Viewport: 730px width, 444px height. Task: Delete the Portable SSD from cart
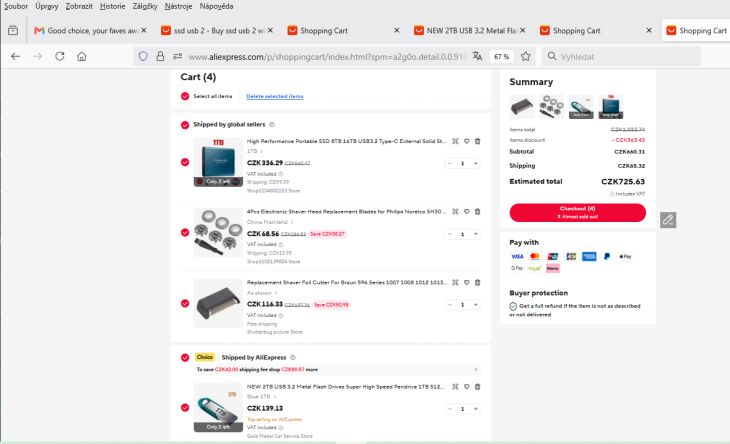478,141
